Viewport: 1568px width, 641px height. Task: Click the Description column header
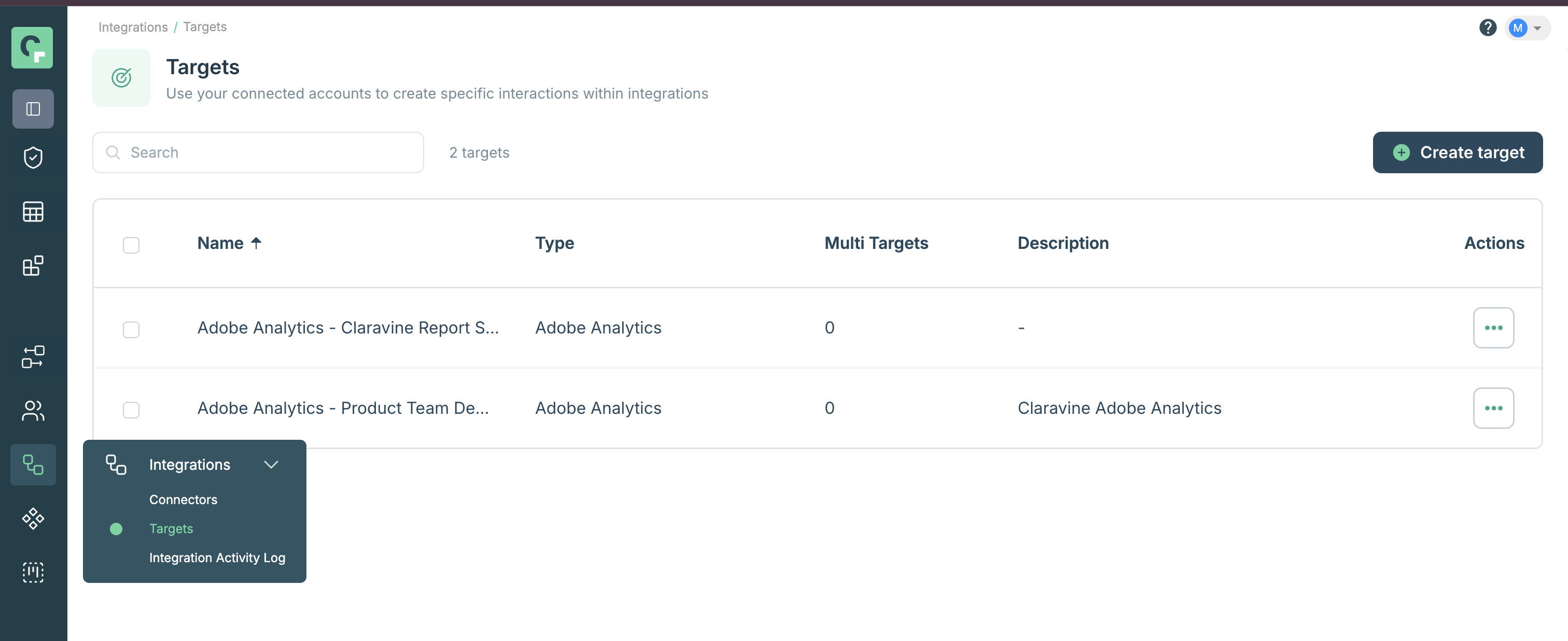pos(1063,243)
